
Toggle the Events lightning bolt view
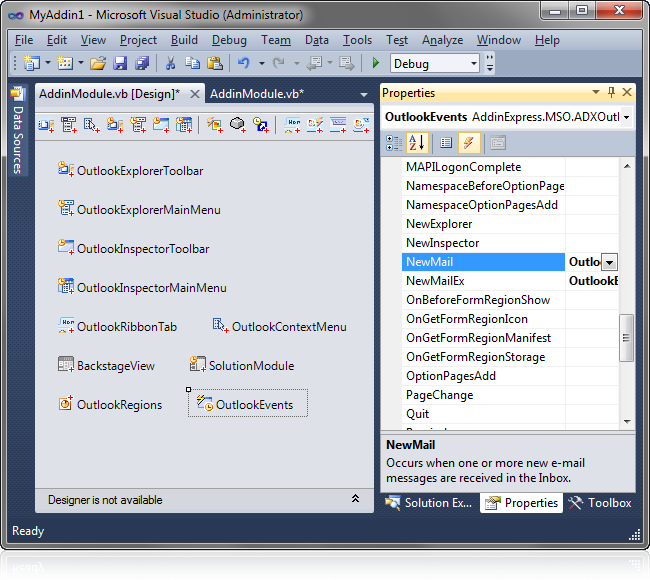[469, 143]
